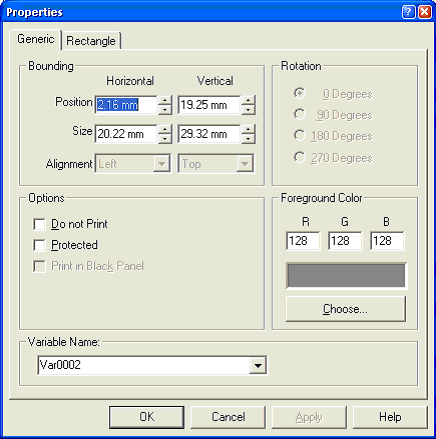Enable the Do not Print checkbox

click(39, 224)
